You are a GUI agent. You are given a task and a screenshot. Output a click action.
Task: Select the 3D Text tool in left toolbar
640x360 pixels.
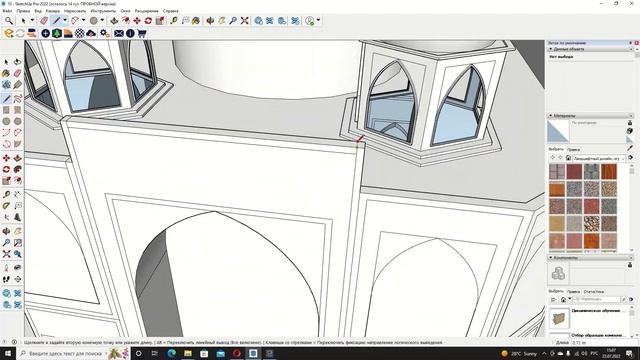pyautogui.click(x=18, y=218)
